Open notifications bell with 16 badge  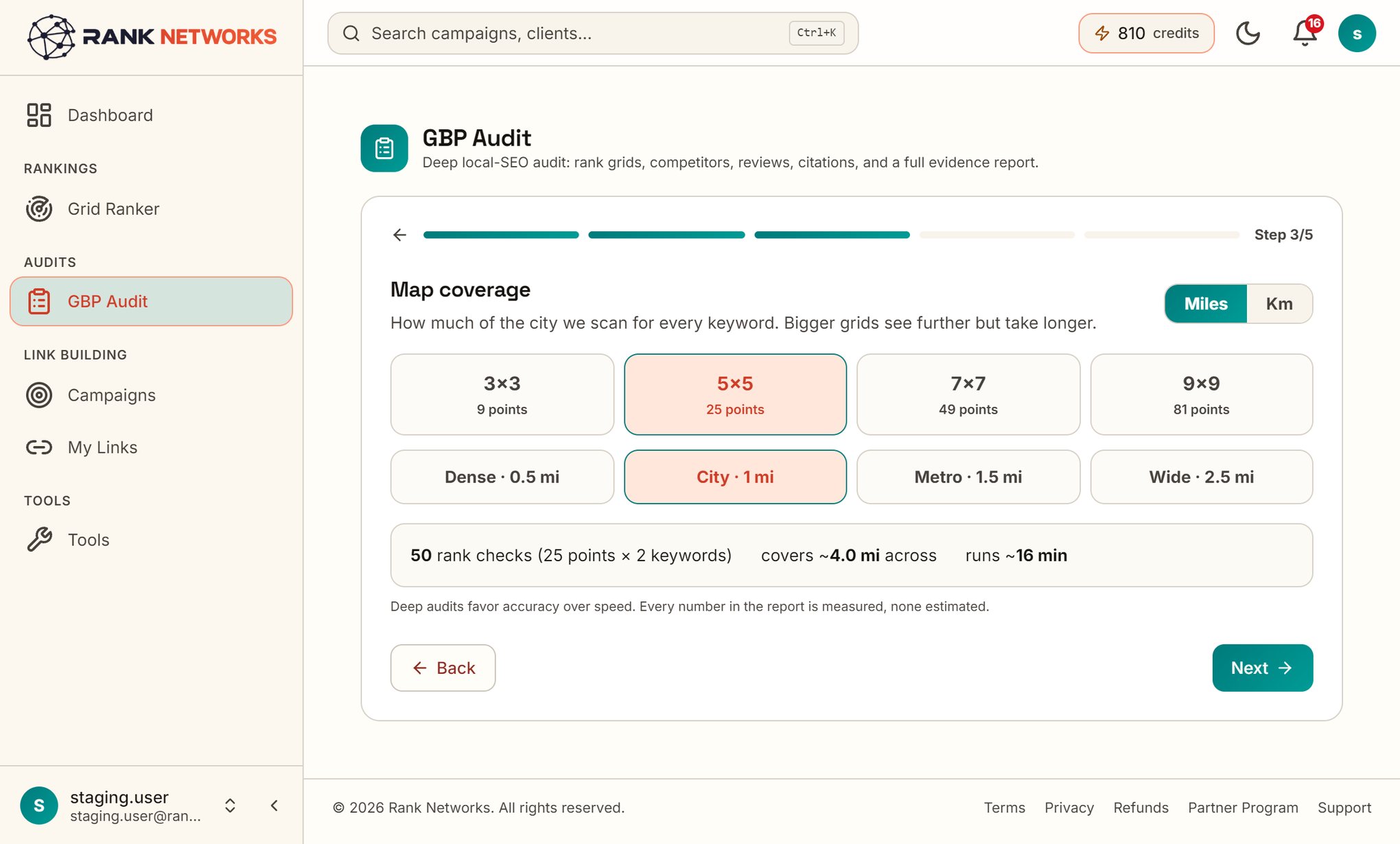pyautogui.click(x=1305, y=33)
